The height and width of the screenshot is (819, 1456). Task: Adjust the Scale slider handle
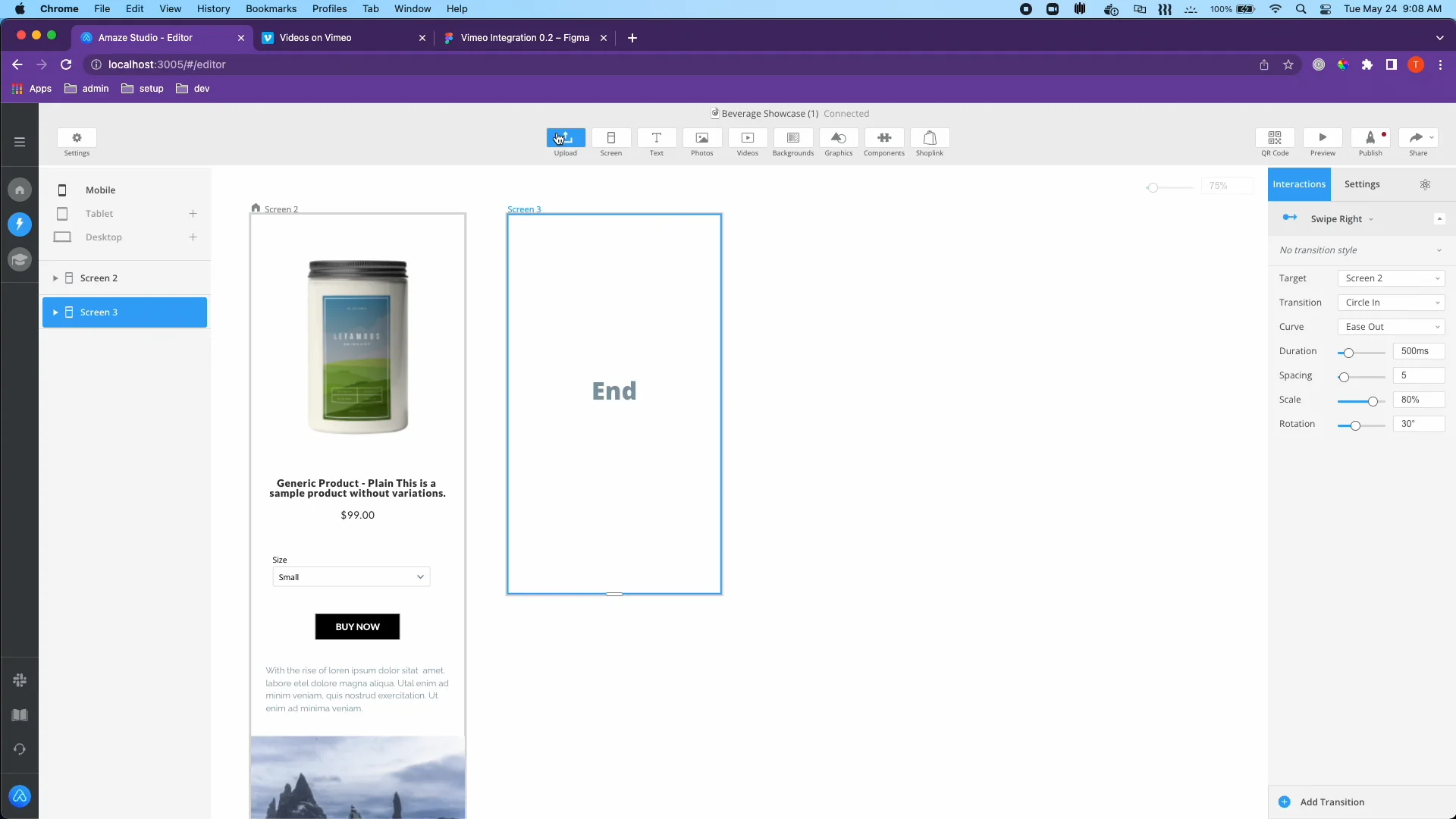1373,401
